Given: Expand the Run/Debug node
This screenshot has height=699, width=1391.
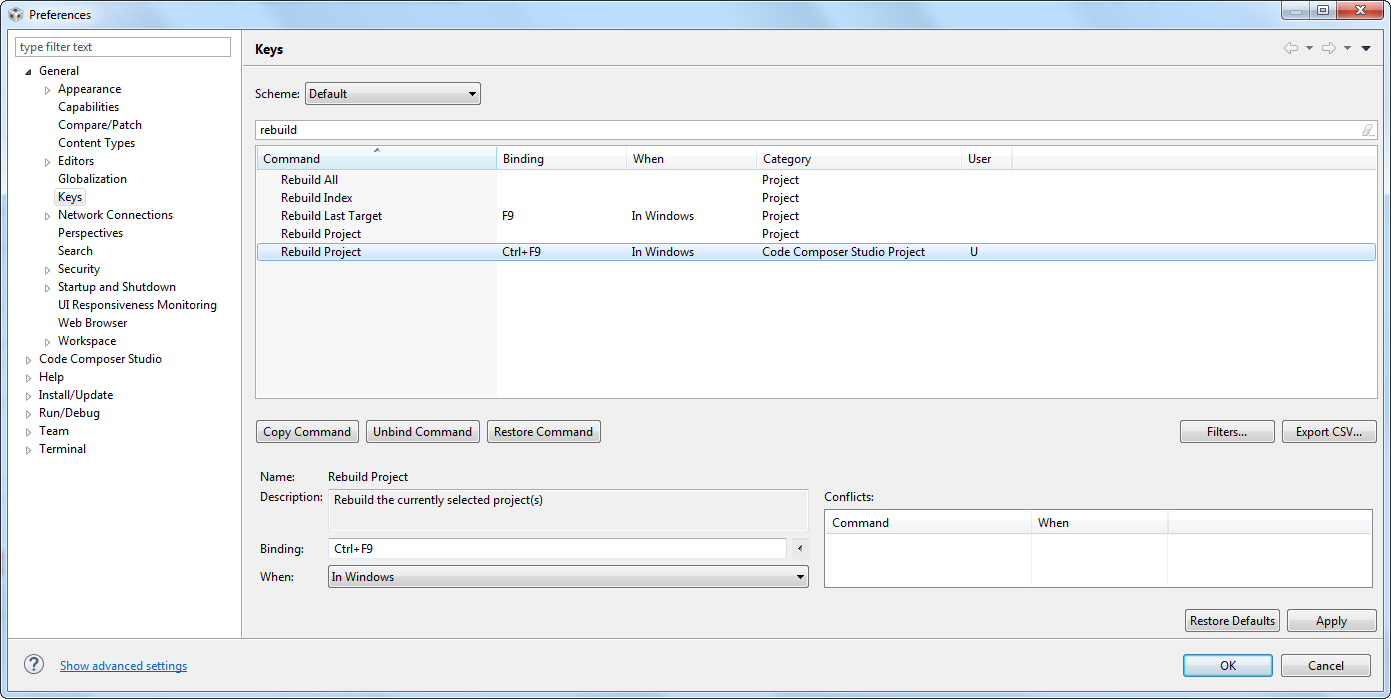Looking at the screenshot, I should click(x=29, y=414).
